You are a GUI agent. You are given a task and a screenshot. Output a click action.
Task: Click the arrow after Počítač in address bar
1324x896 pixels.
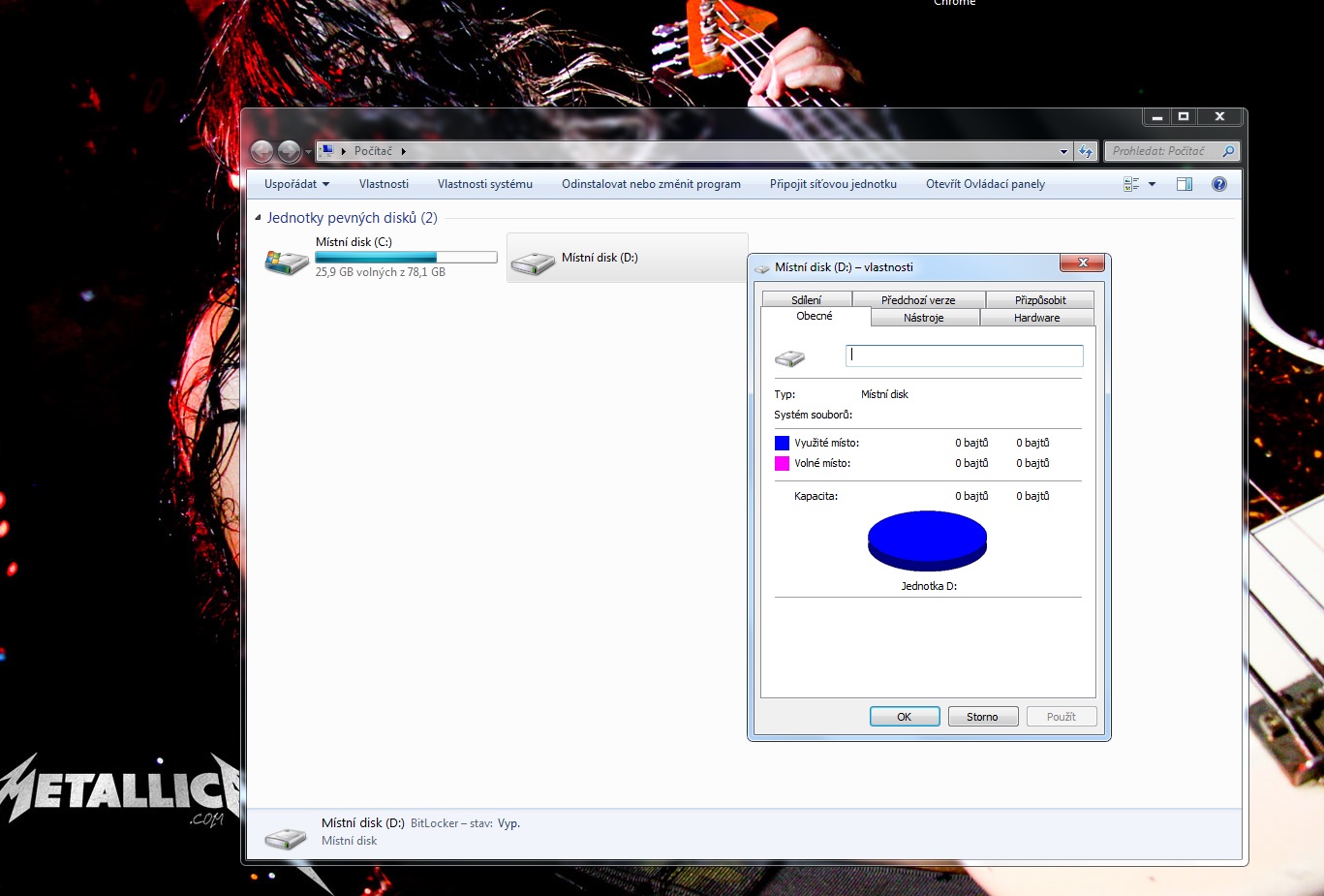pos(403,151)
